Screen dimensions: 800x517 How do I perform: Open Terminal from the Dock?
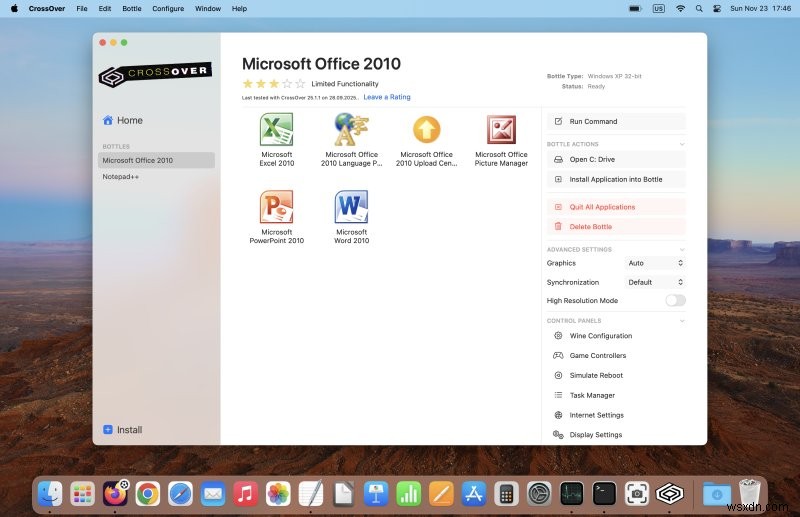(x=604, y=494)
